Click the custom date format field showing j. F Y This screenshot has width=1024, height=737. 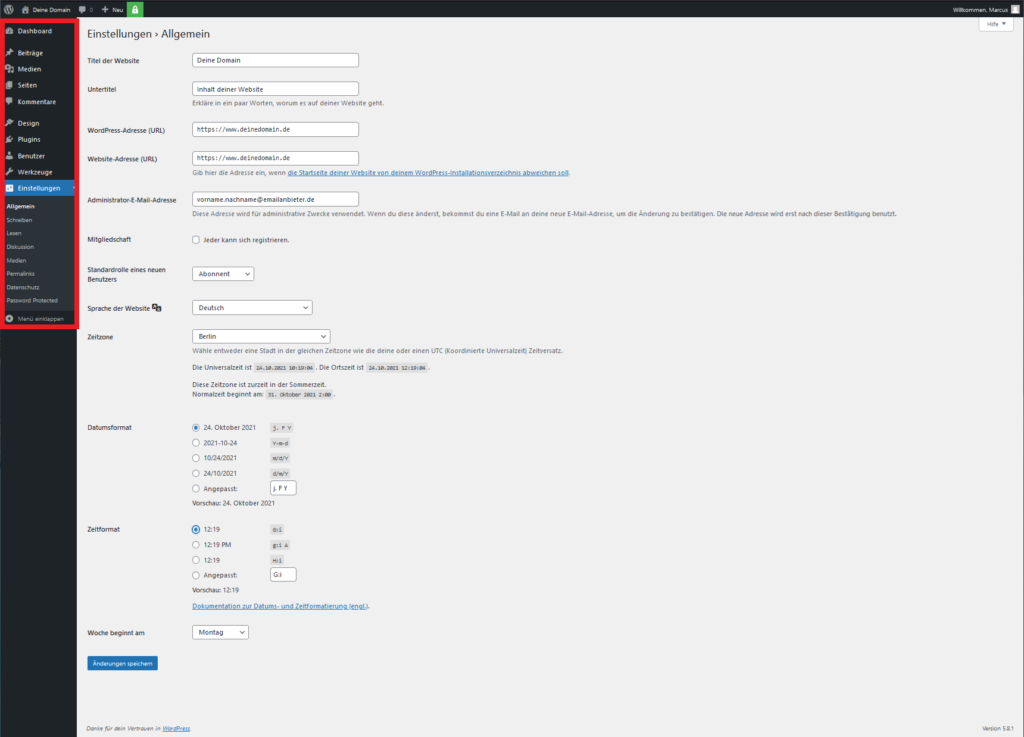click(x=283, y=488)
